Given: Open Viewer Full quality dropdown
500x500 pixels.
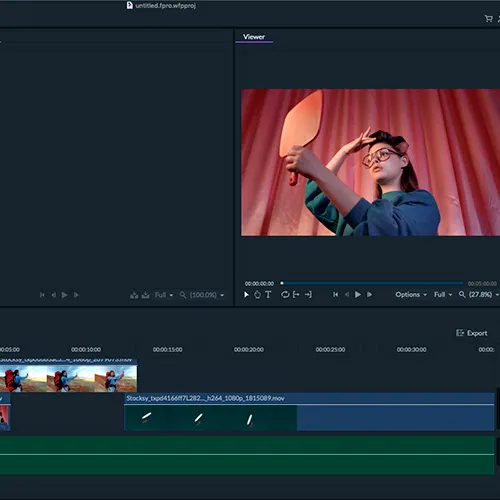Looking at the screenshot, I should 443,295.
